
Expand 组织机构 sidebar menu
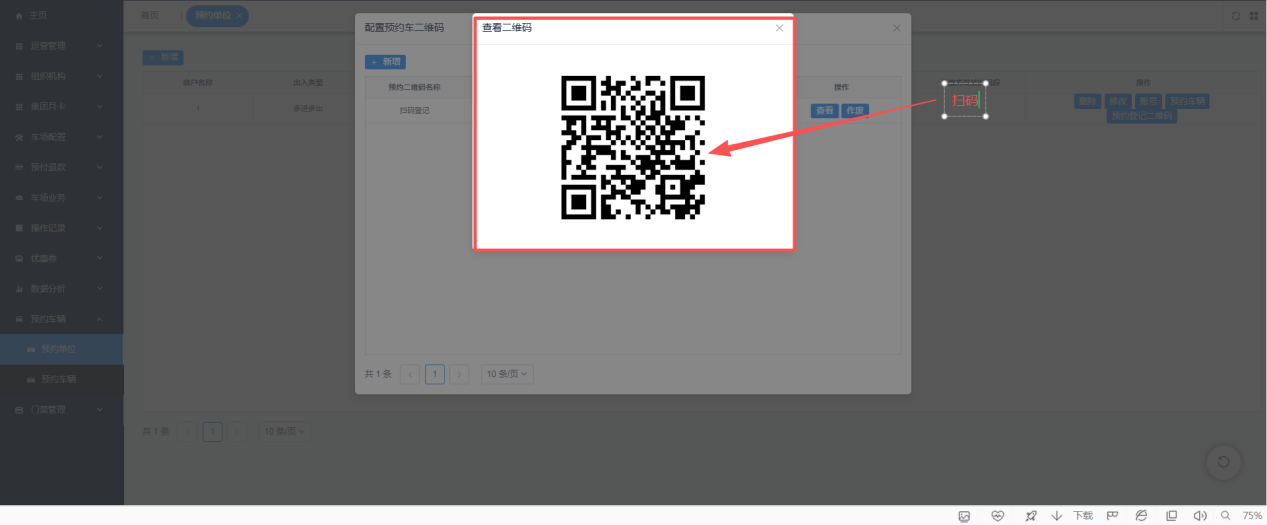62,76
